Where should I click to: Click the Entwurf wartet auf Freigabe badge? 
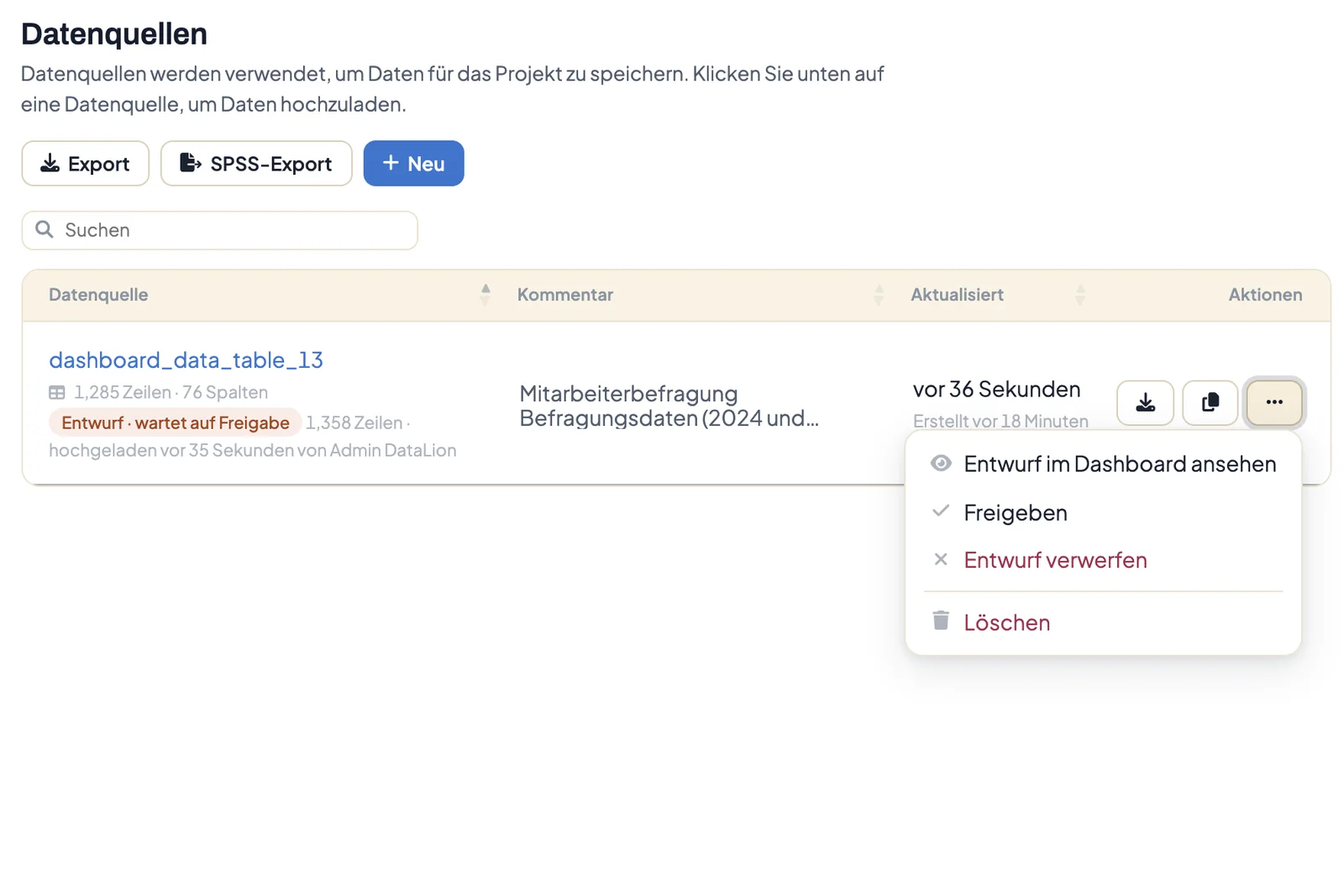175,422
